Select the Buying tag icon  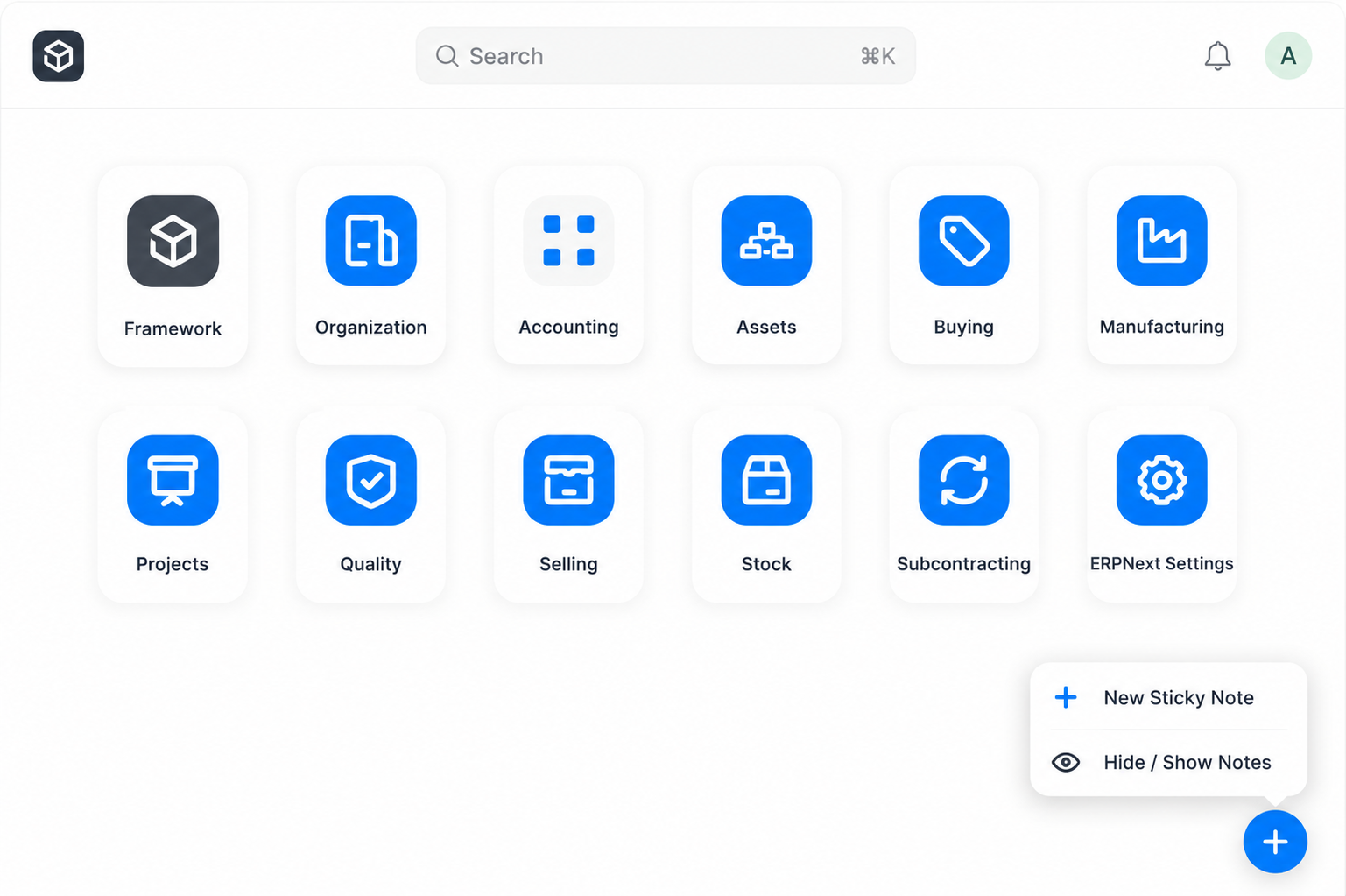(963, 241)
